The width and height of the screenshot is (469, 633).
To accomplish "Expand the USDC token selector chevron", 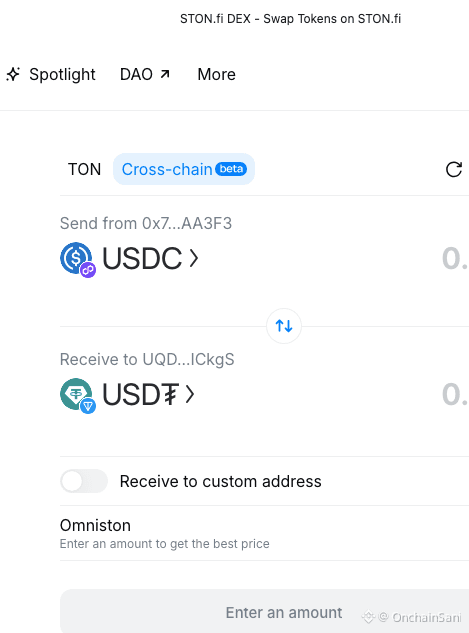I will click(x=194, y=258).
